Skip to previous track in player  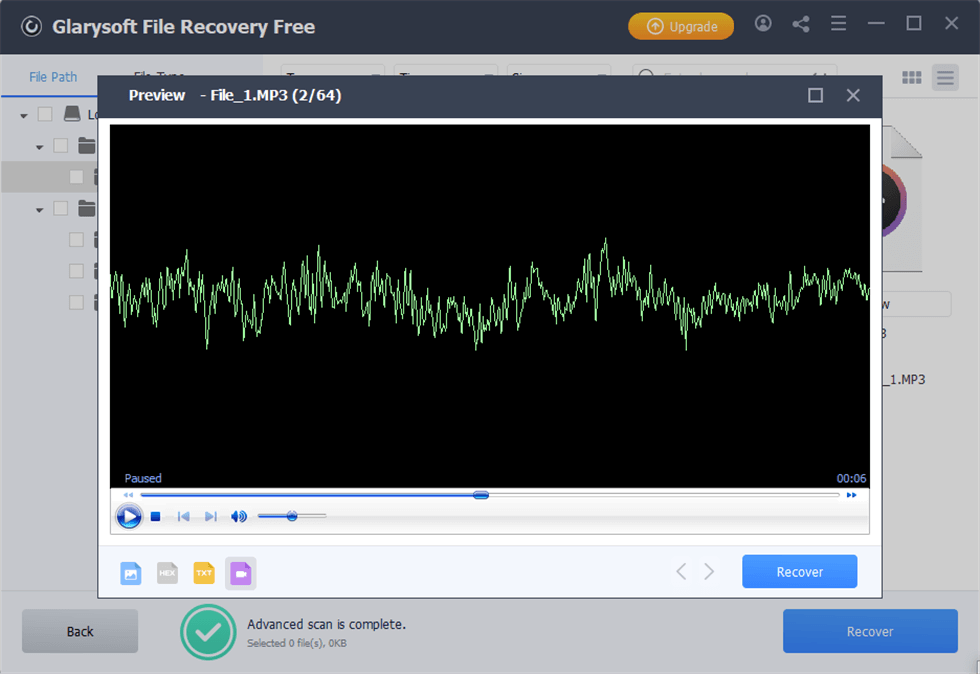[x=183, y=517]
